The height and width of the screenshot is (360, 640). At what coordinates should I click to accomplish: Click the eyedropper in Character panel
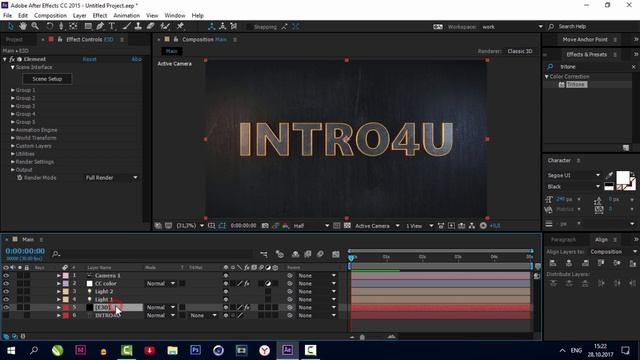point(609,176)
